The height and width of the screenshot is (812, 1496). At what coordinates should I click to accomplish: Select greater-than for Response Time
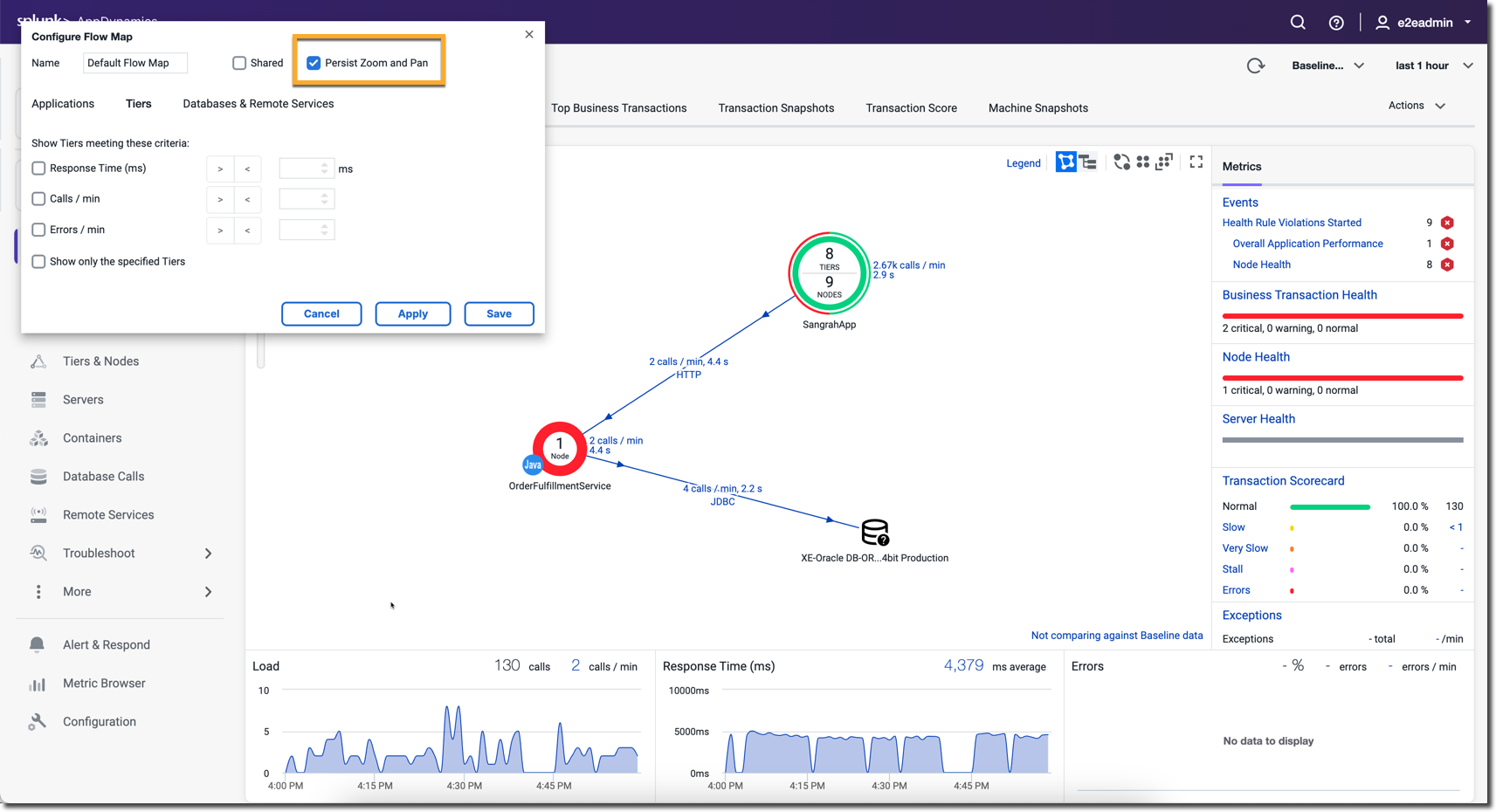click(x=220, y=169)
